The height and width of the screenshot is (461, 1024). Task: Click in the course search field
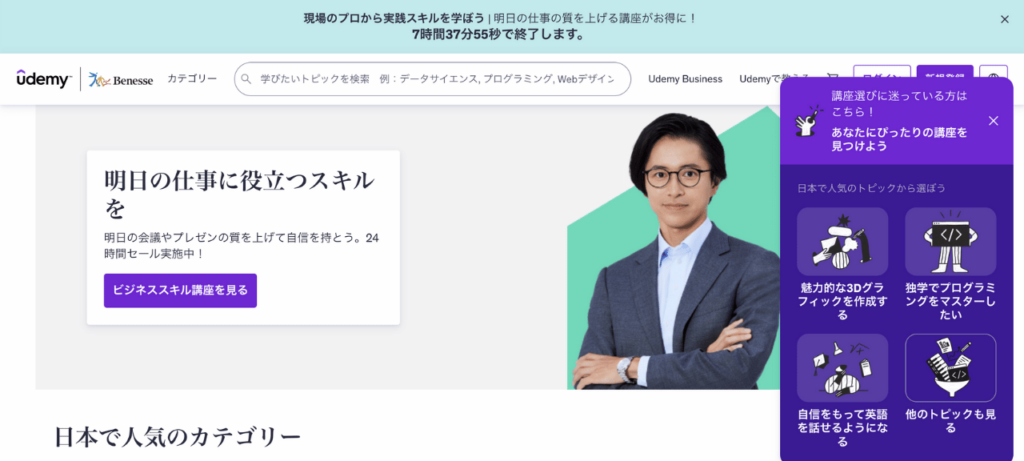click(432, 79)
